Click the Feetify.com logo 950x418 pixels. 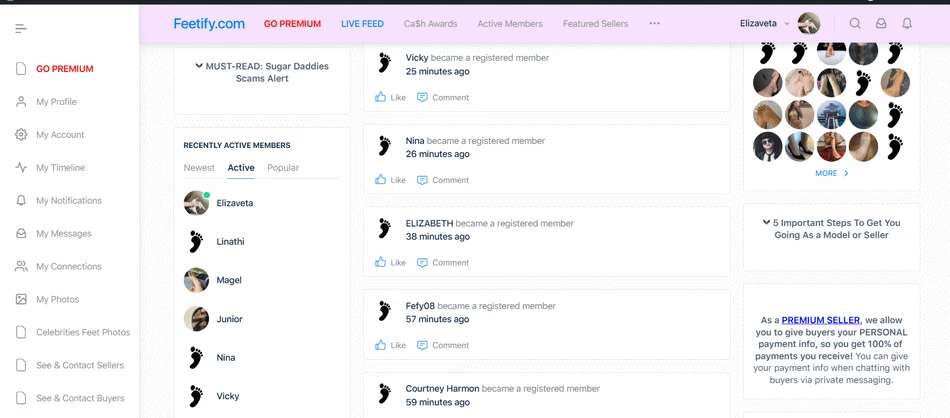point(209,23)
